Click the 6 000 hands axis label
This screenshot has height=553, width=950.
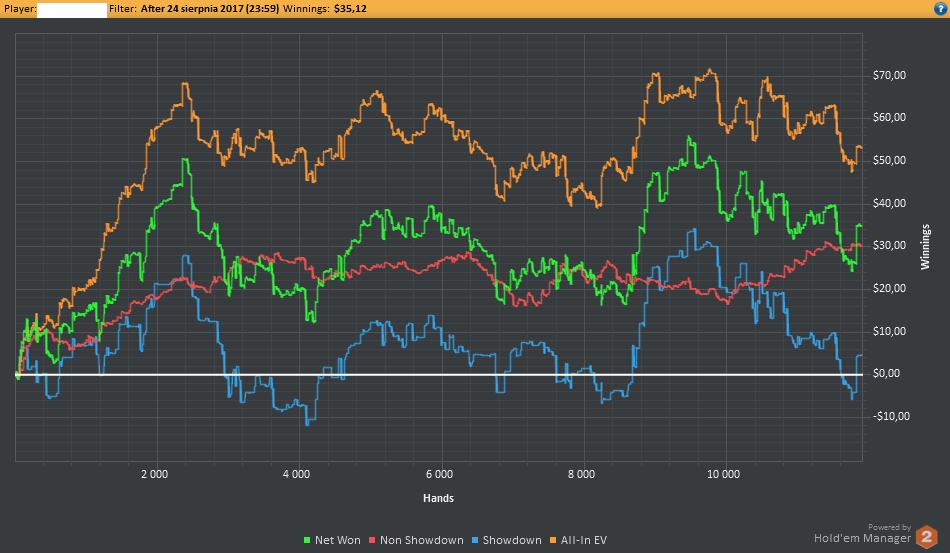point(439,474)
